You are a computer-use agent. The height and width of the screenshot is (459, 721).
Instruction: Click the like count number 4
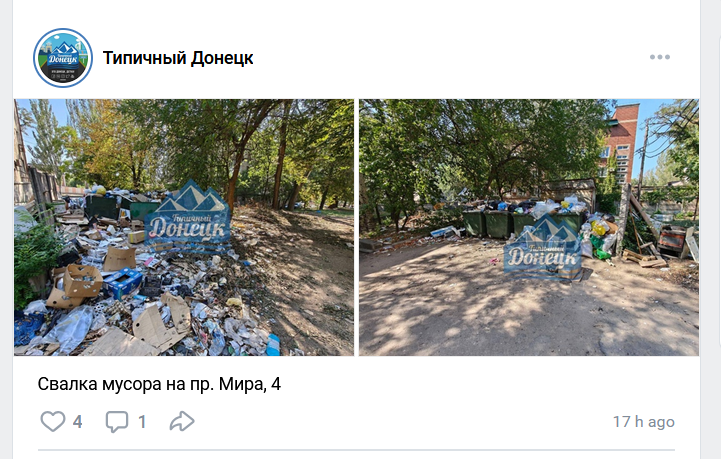77,422
